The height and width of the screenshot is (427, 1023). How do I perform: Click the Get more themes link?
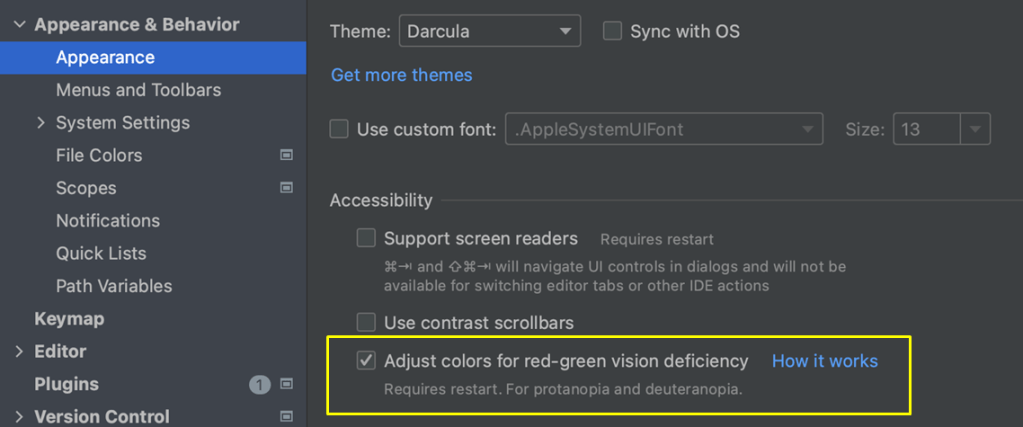pyautogui.click(x=401, y=75)
